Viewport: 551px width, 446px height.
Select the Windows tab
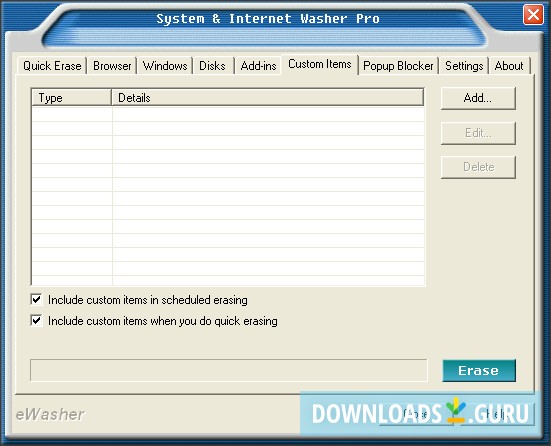pyautogui.click(x=165, y=66)
